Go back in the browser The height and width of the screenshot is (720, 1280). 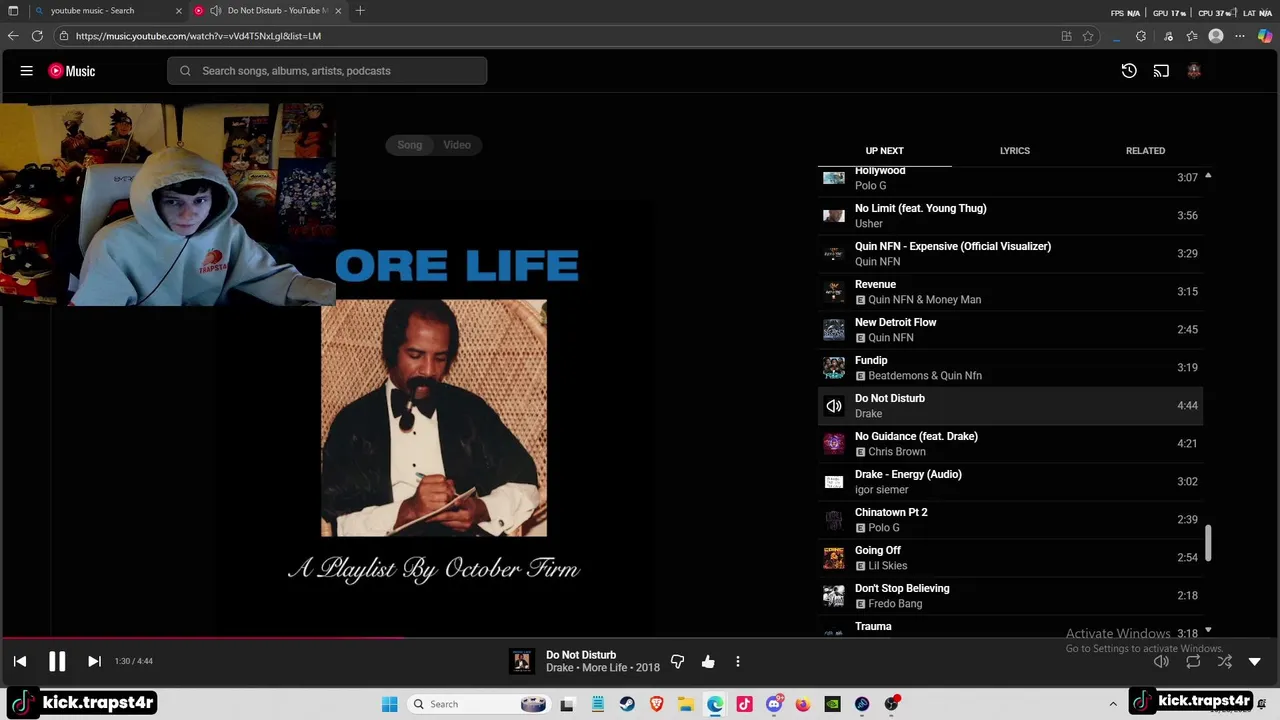(x=13, y=36)
